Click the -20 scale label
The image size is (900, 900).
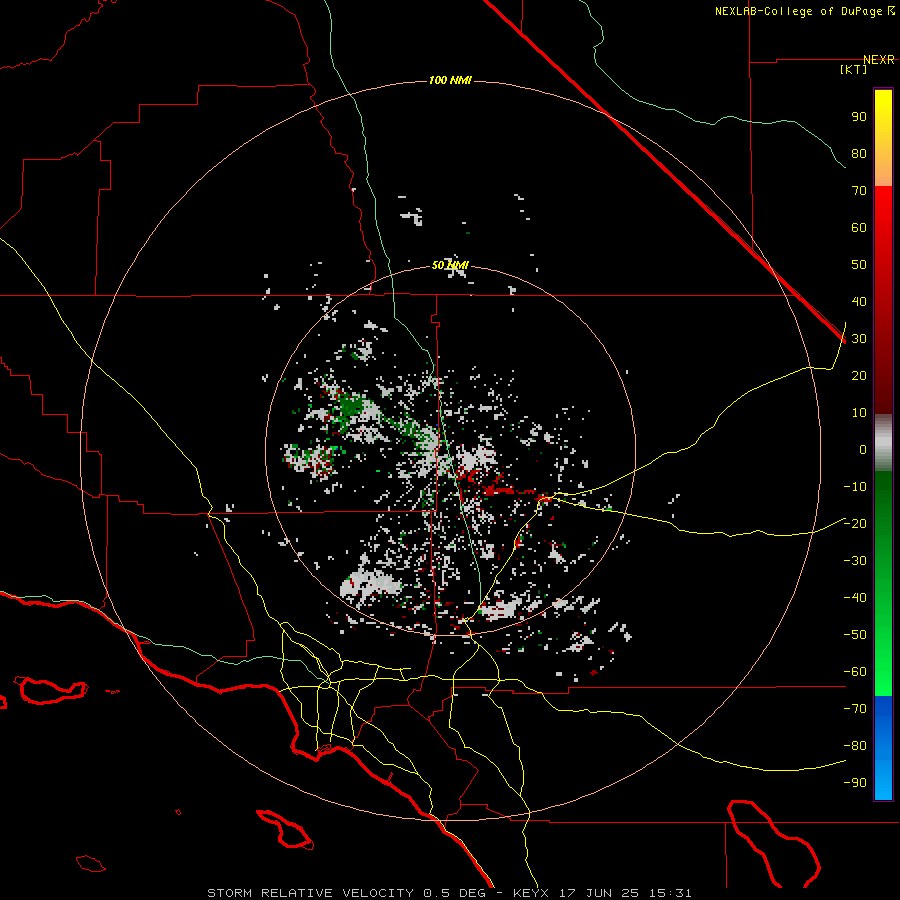point(855,523)
